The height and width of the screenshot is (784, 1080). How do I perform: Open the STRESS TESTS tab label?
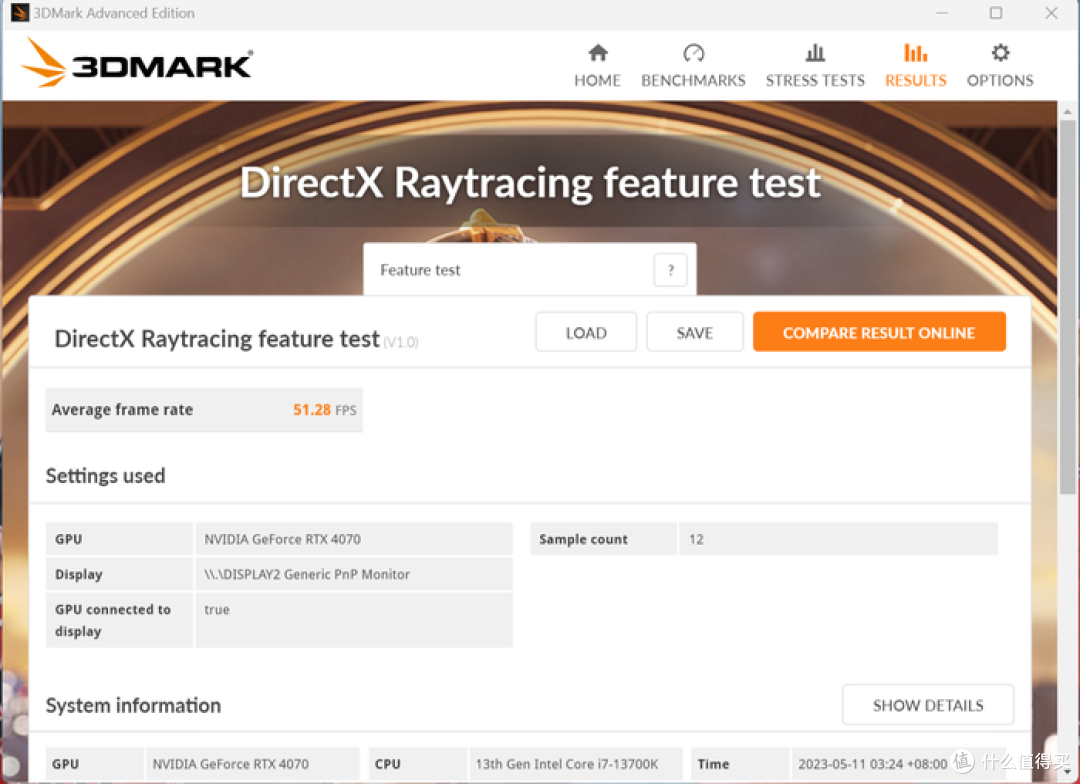click(x=815, y=81)
